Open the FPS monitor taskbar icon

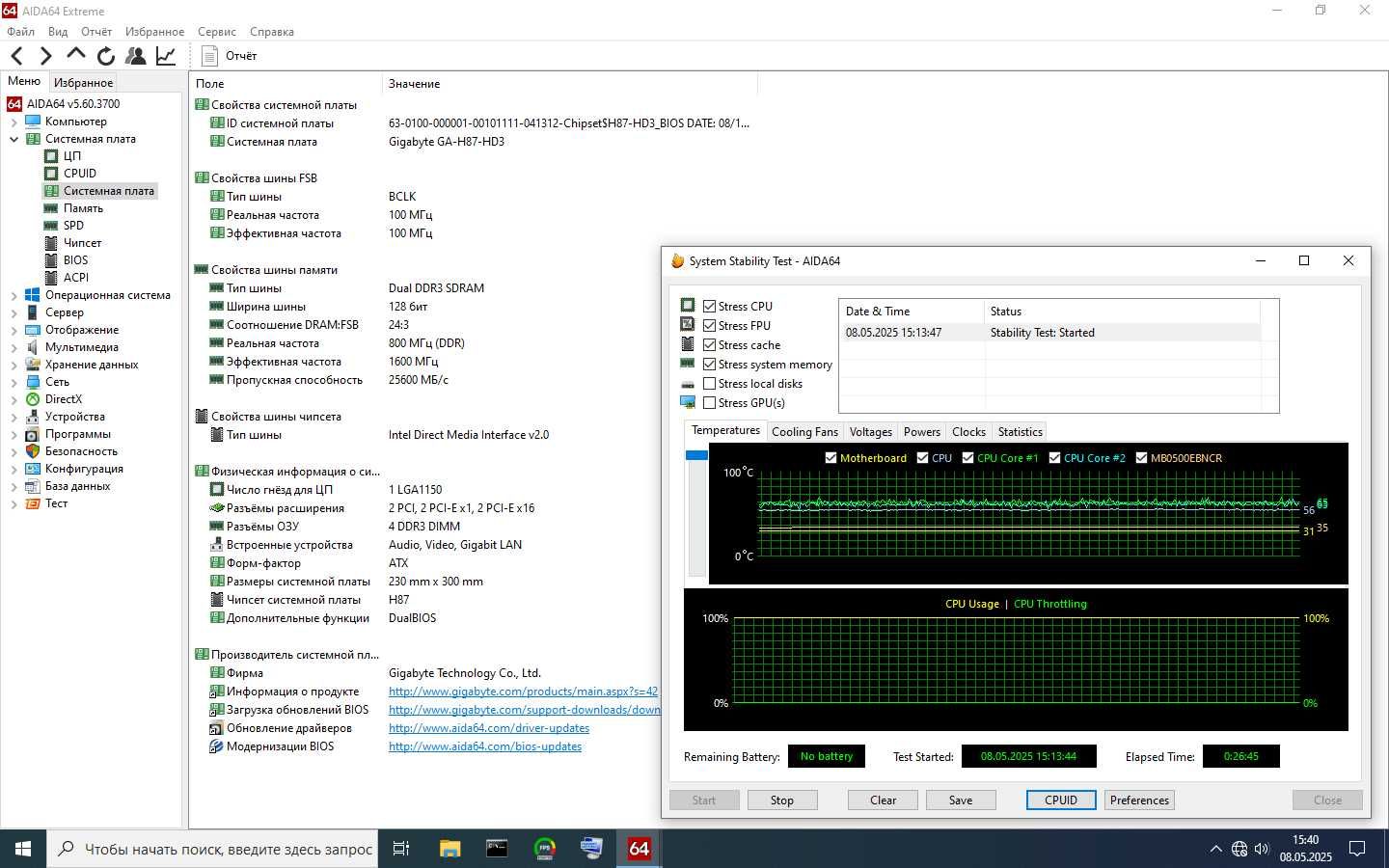point(545,849)
